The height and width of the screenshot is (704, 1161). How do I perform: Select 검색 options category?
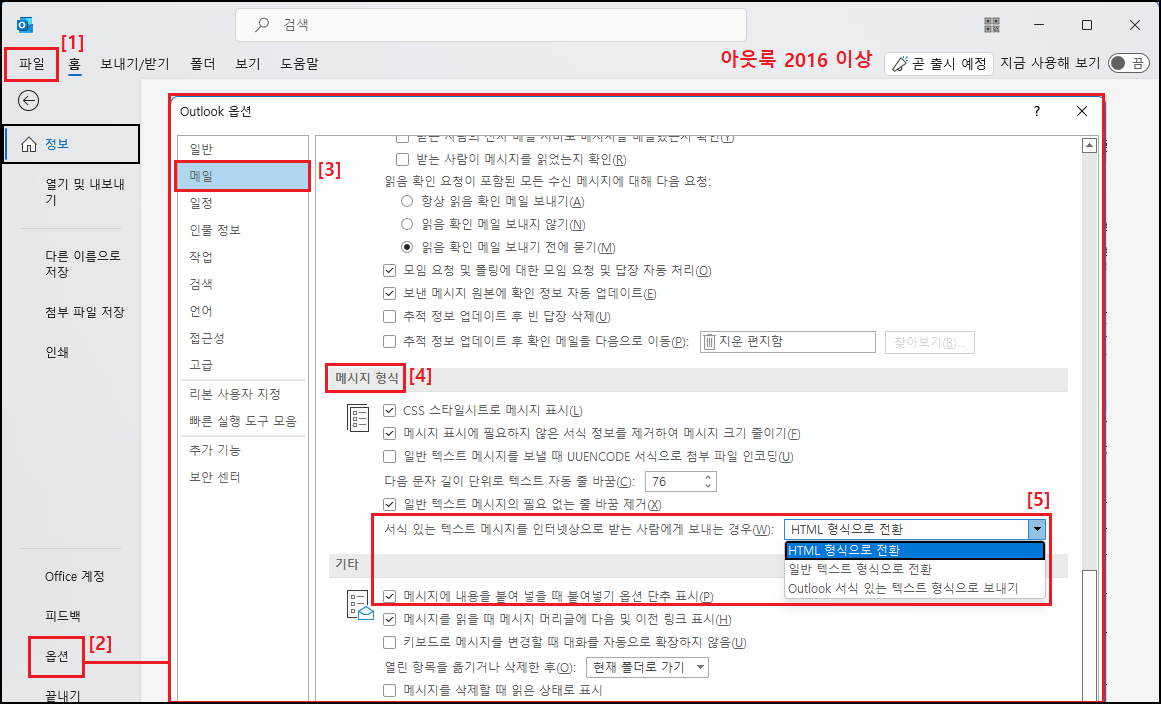[243, 284]
